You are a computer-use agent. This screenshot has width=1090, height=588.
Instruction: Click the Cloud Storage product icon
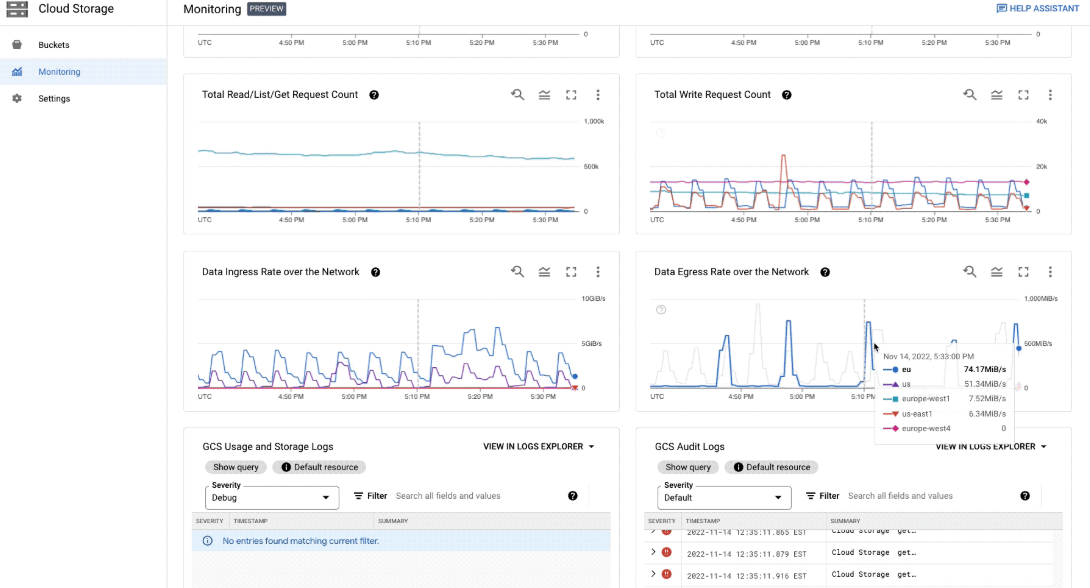point(16,9)
